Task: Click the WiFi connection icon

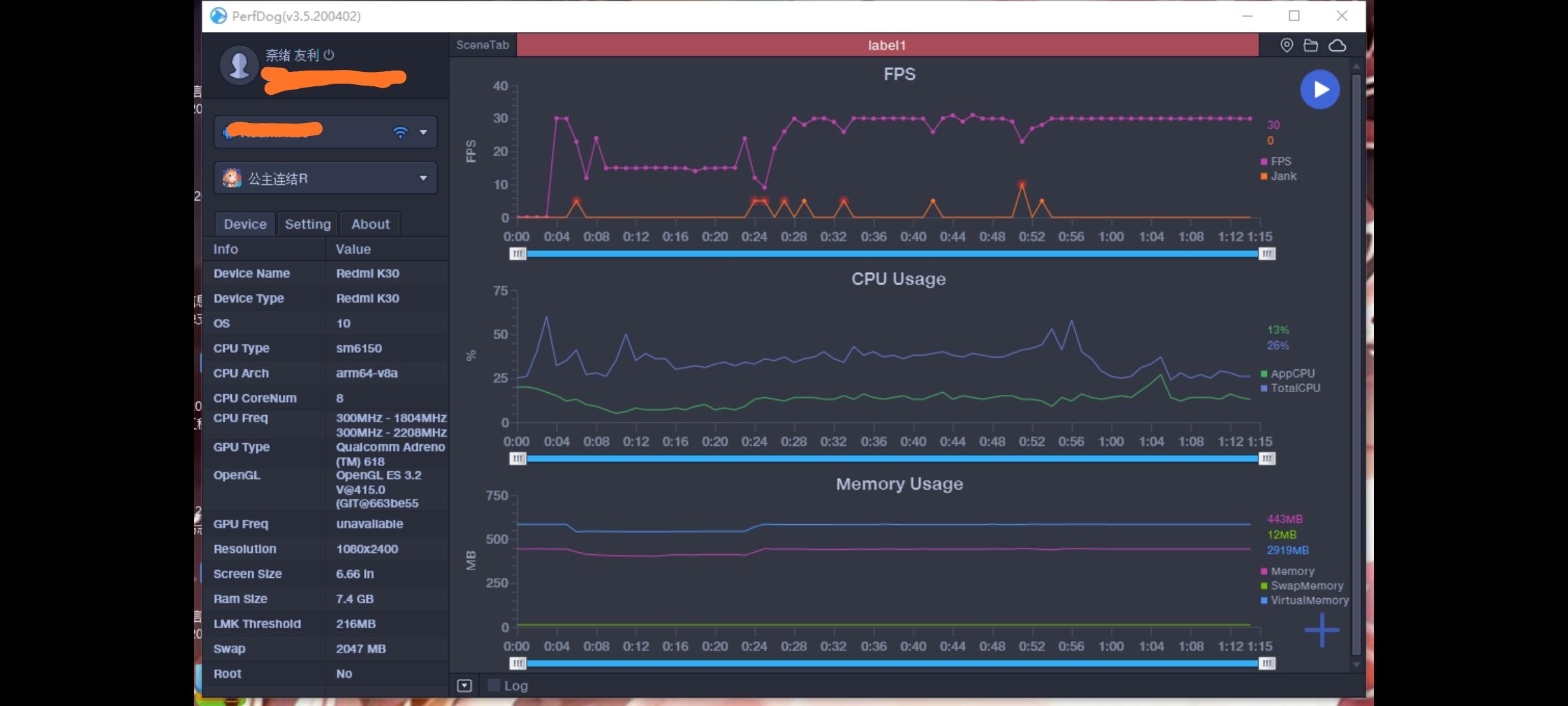Action: 400,132
